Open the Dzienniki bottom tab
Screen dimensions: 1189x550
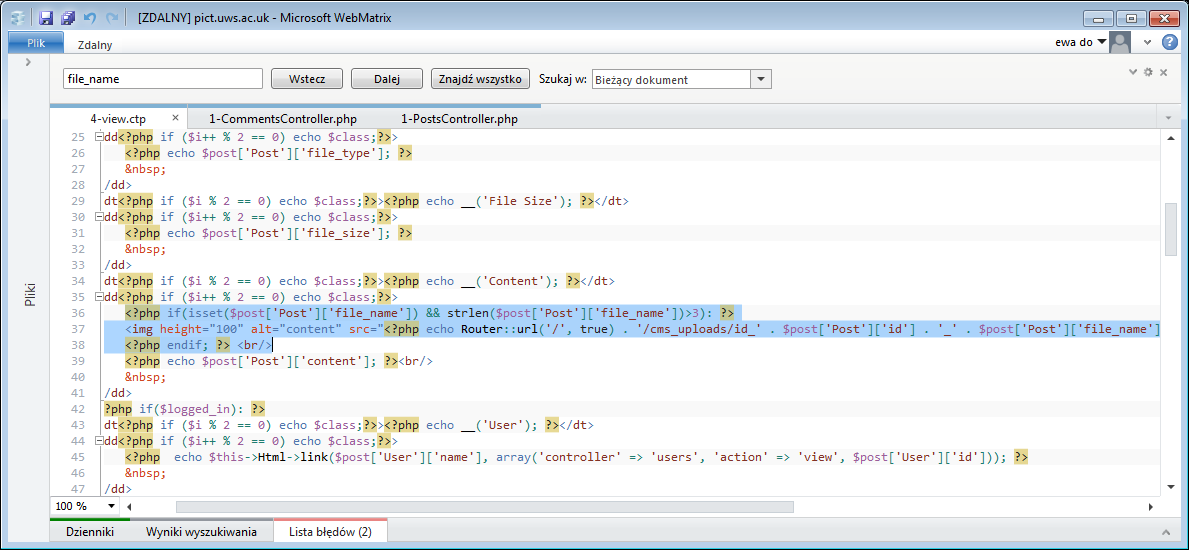pyautogui.click(x=90, y=532)
